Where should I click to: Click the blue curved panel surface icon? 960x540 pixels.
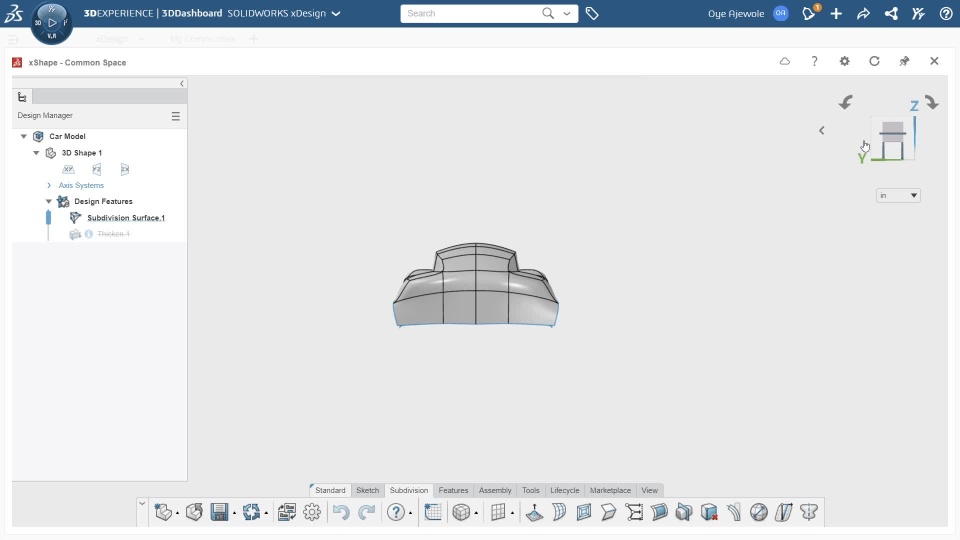tap(659, 512)
